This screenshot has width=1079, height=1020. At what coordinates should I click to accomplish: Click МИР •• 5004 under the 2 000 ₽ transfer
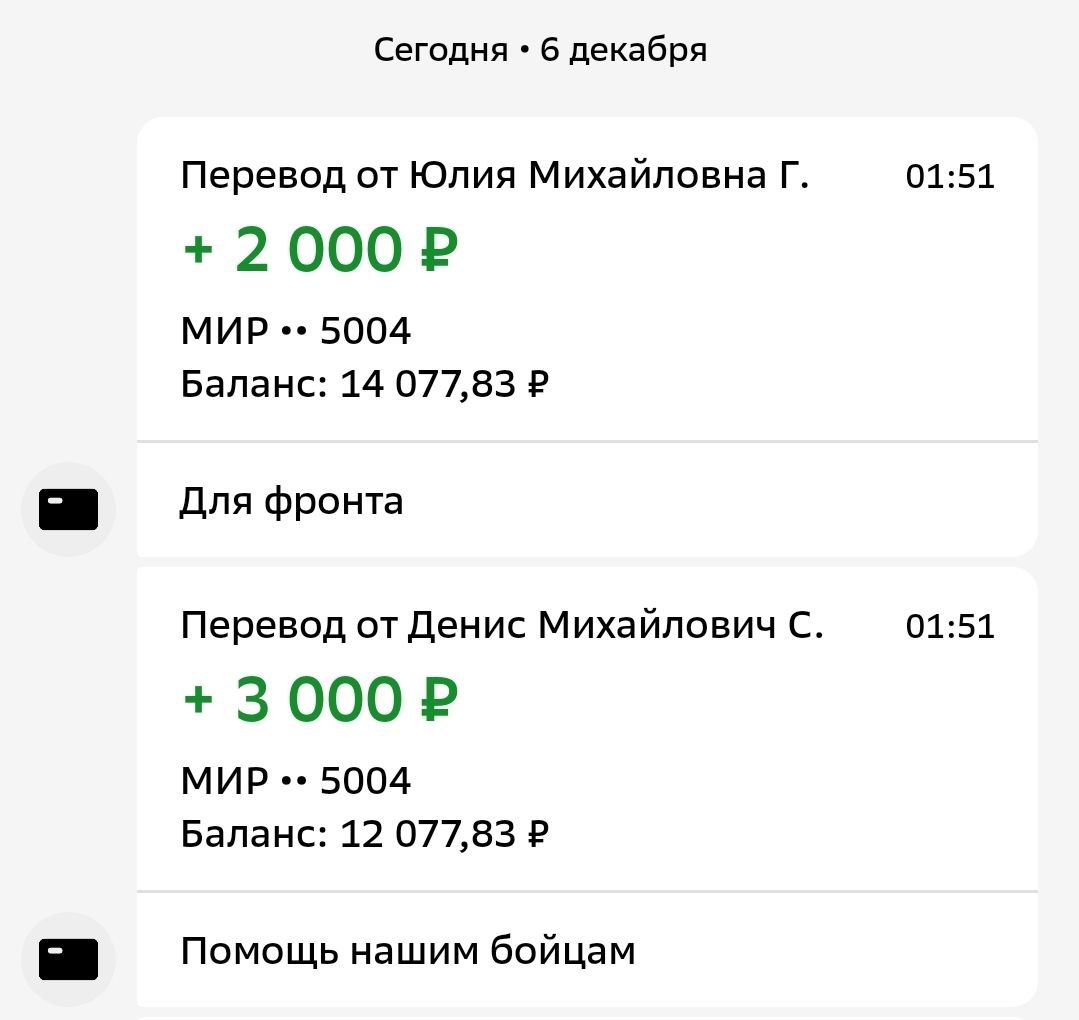coord(296,331)
